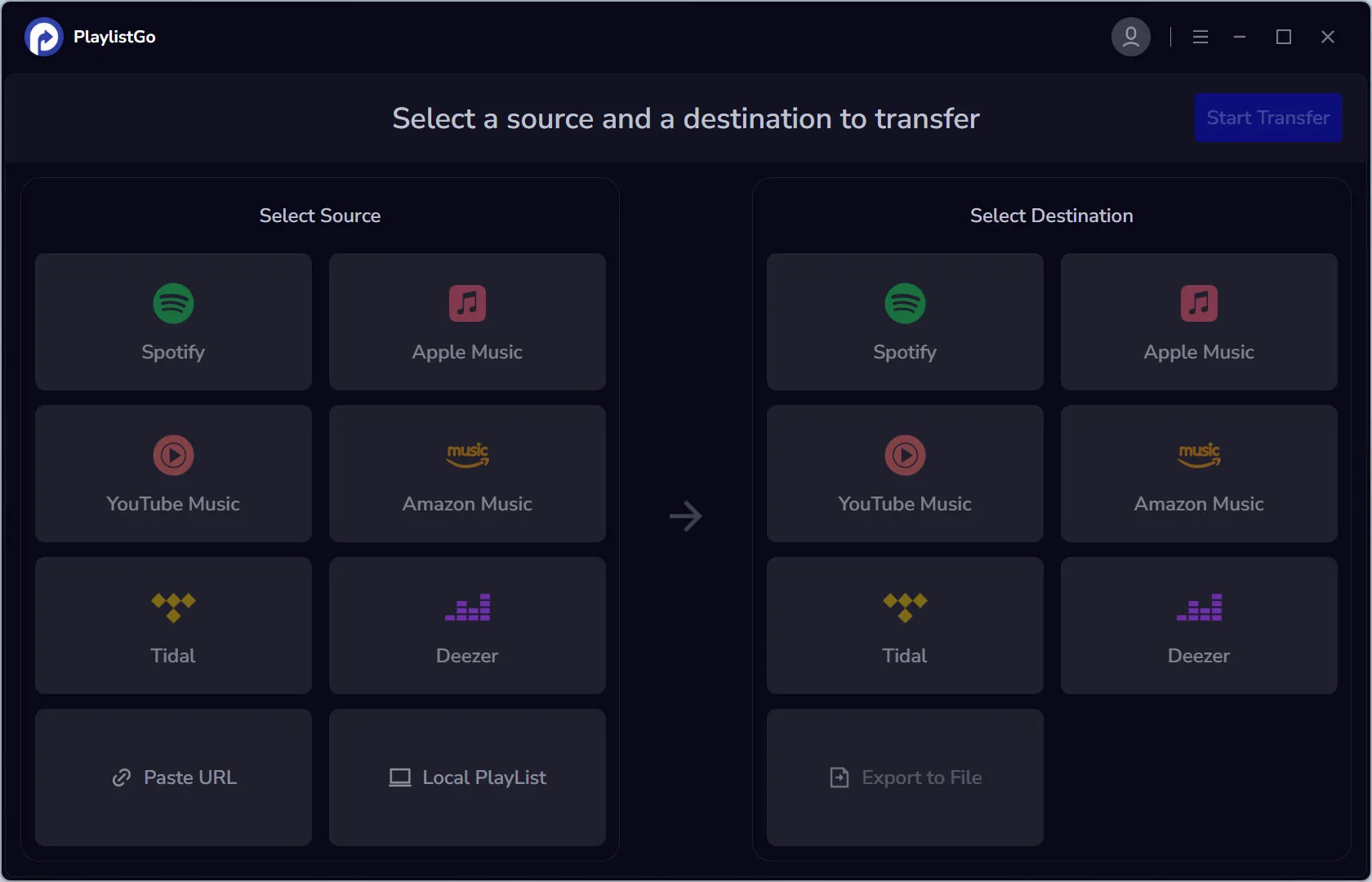Open the PlaylistGo logo icon
The height and width of the screenshot is (882, 1372).
pos(43,37)
